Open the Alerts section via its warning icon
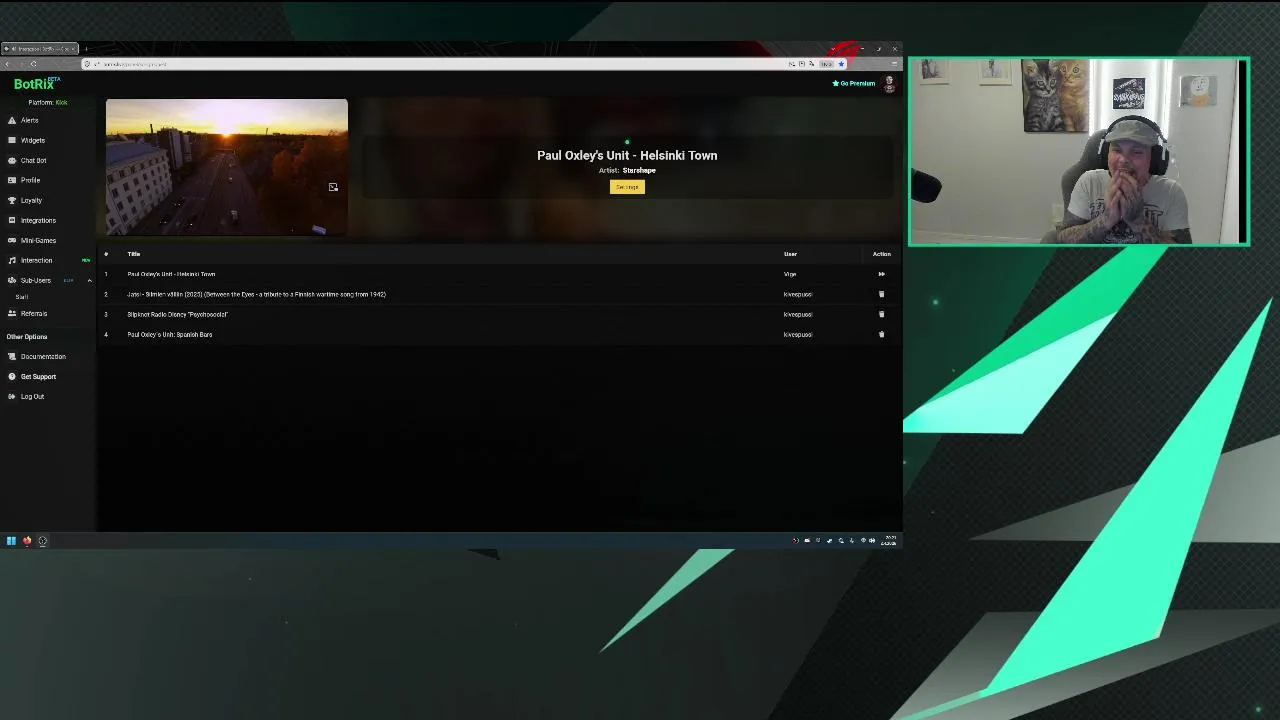This screenshot has width=1280, height=720. pos(12,120)
